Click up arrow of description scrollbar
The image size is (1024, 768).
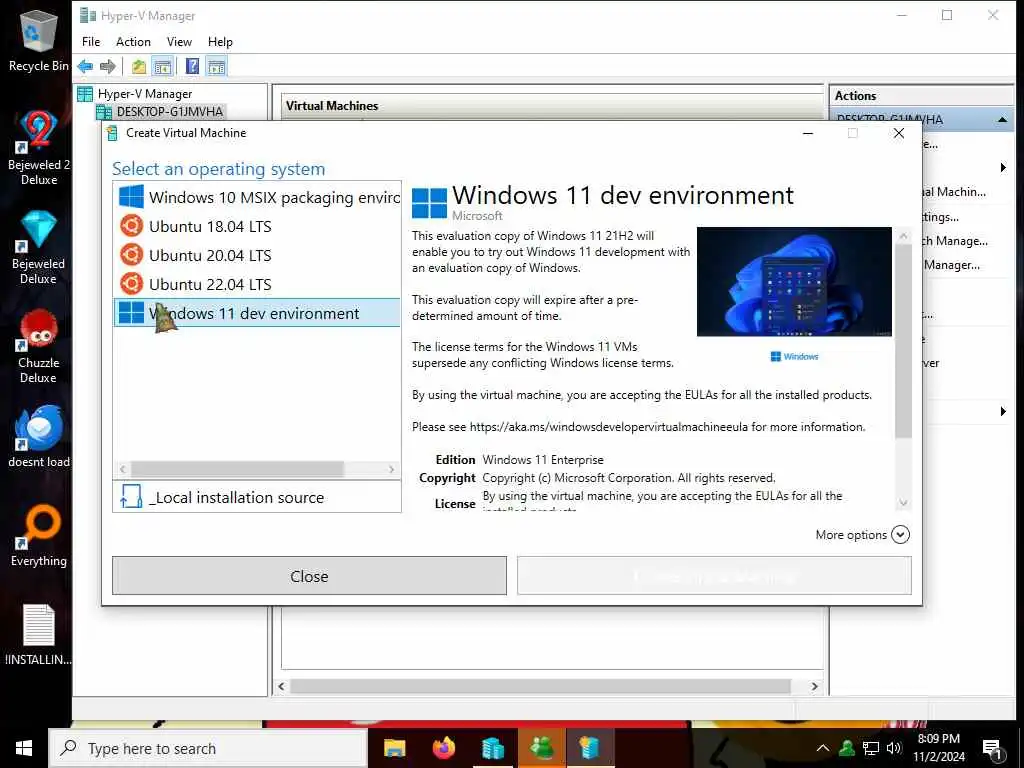[x=903, y=235]
